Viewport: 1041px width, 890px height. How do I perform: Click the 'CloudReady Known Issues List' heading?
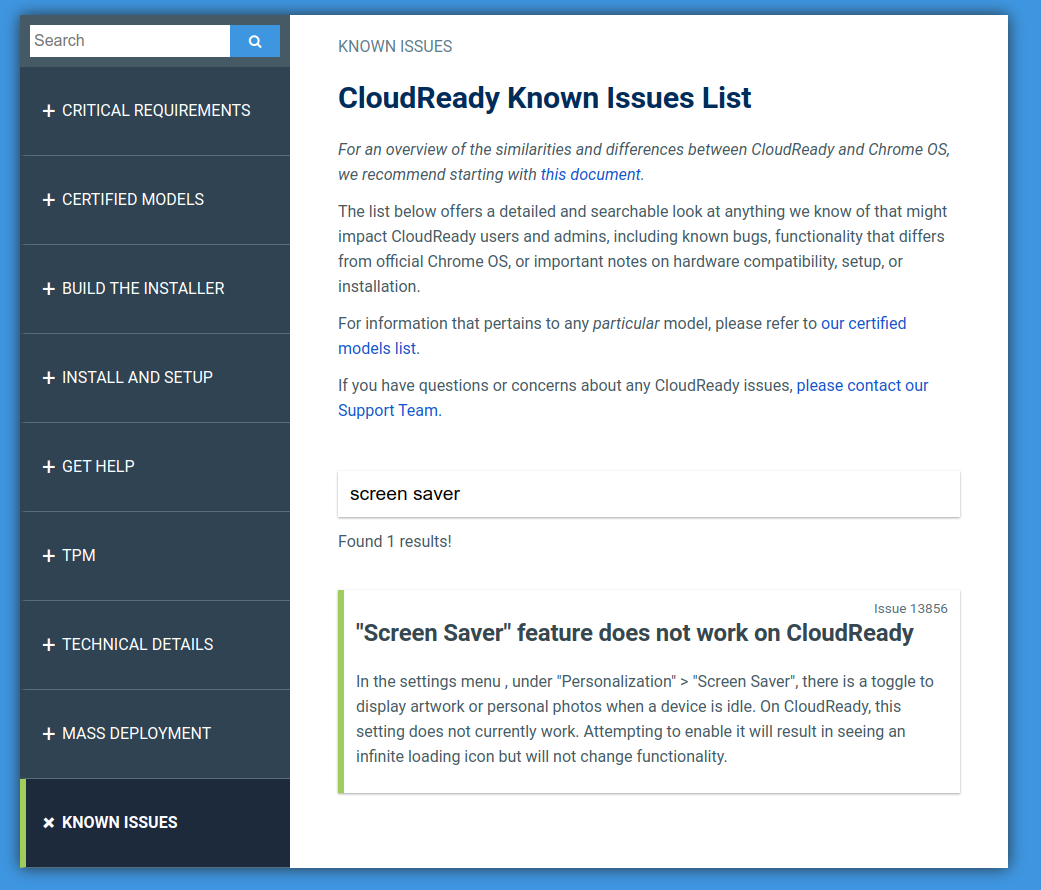click(x=544, y=98)
